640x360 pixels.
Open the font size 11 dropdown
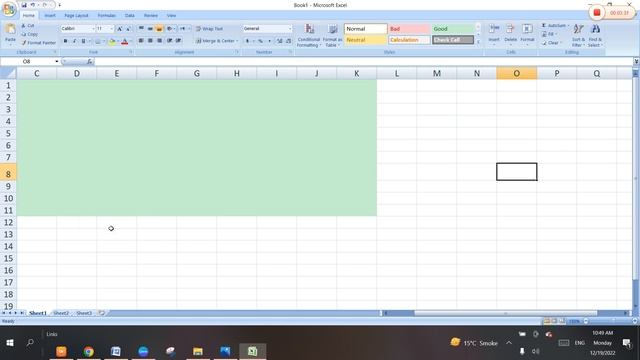111,29
